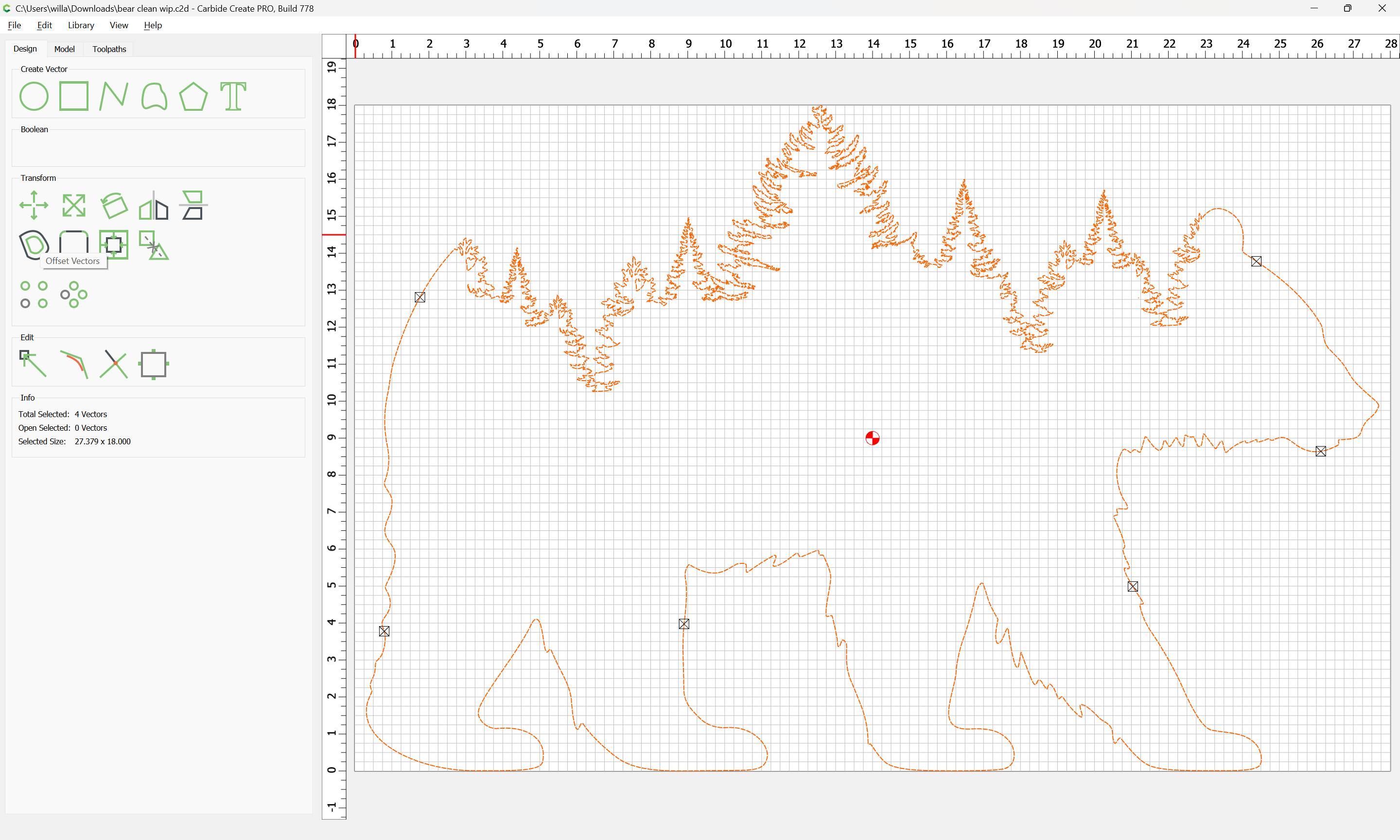
Task: Click the selection handle on bear's belly
Action: pos(684,624)
